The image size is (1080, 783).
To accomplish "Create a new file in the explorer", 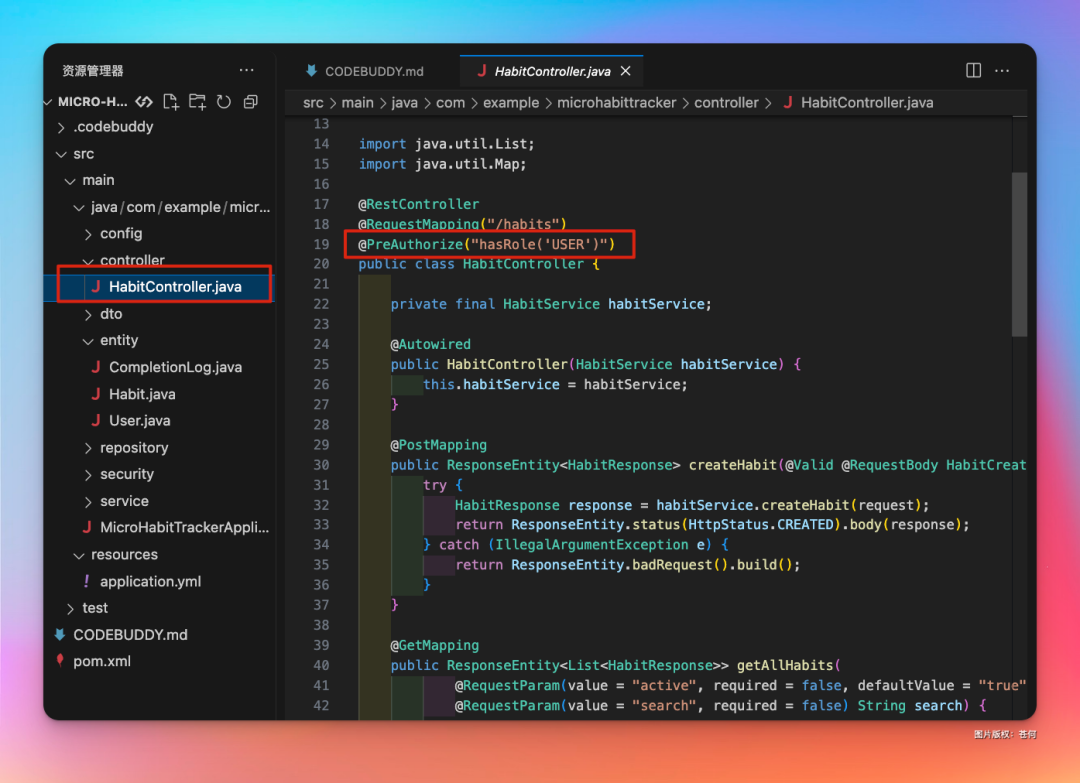I will 171,102.
